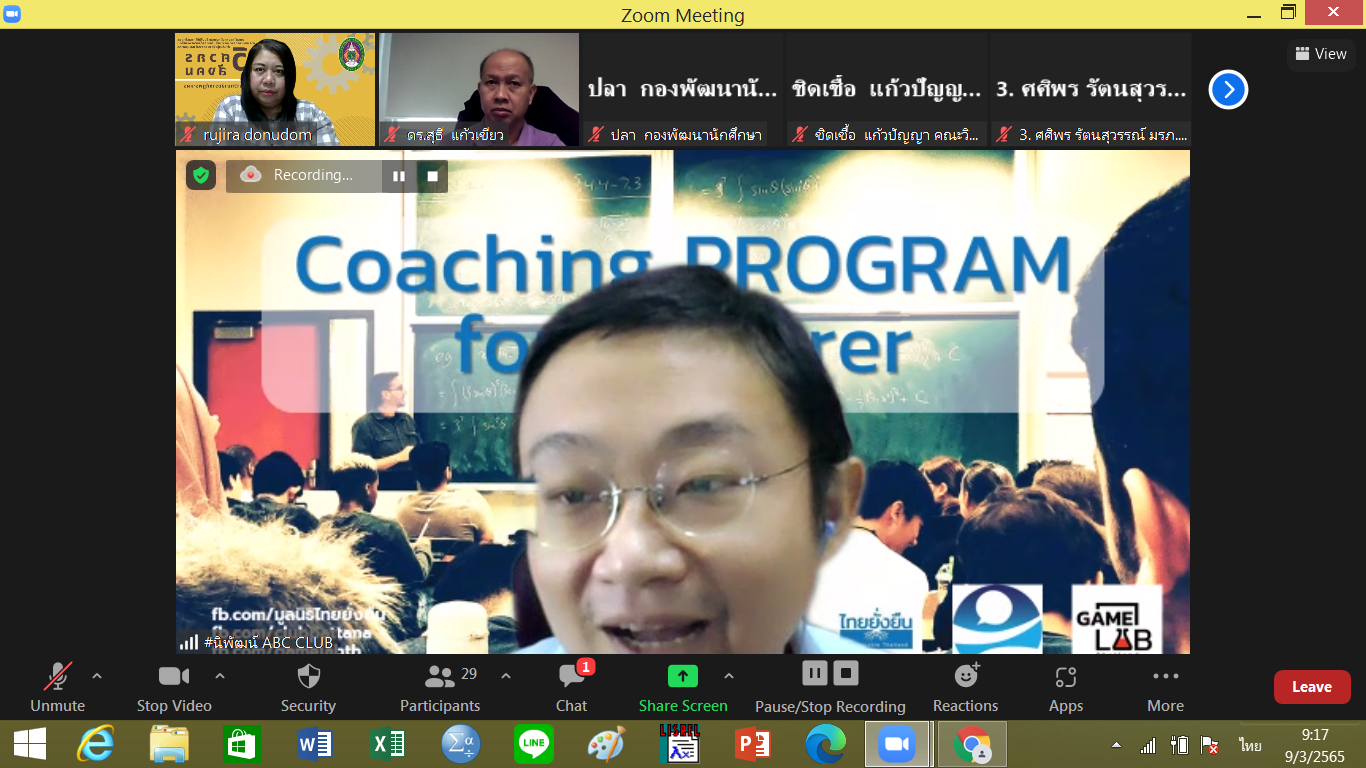This screenshot has height=768, width=1366.
Task: Click the green Share Screen button
Action: pyautogui.click(x=683, y=688)
